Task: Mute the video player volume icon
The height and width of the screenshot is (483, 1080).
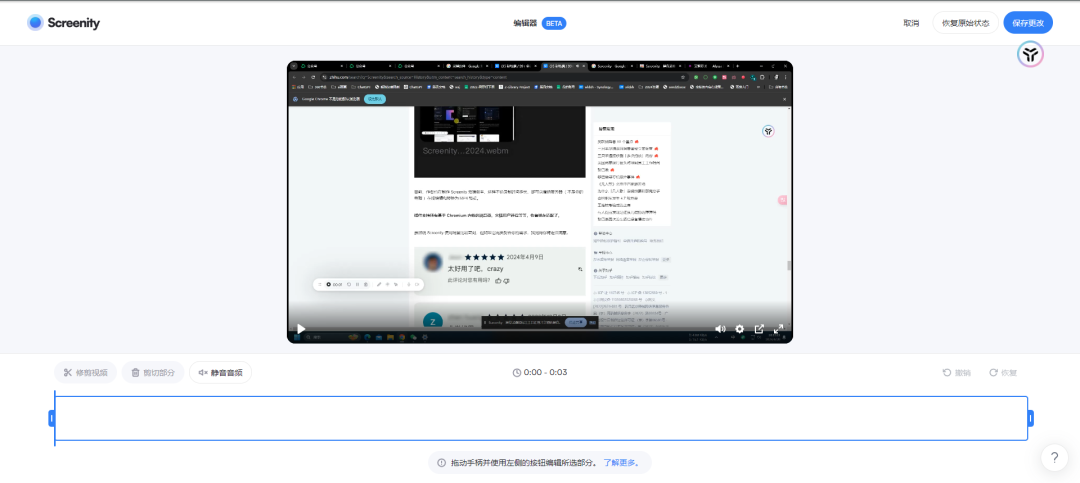Action: point(720,329)
